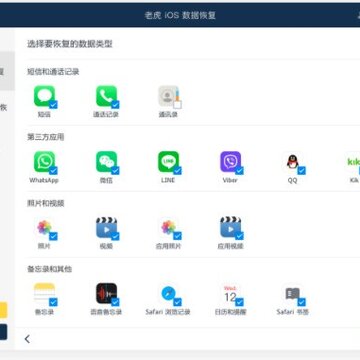Click the 照片和视频 section heading

46,203
